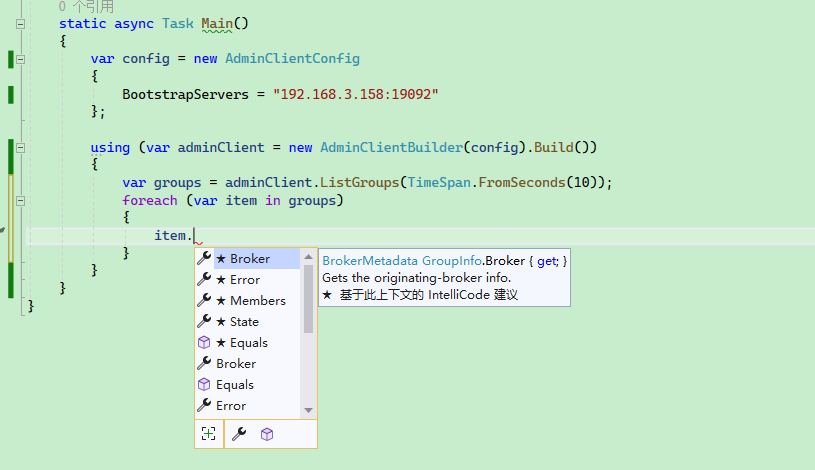The image size is (815, 470).
Task: Click the BootstrapServers string value in code
Action: [356, 94]
